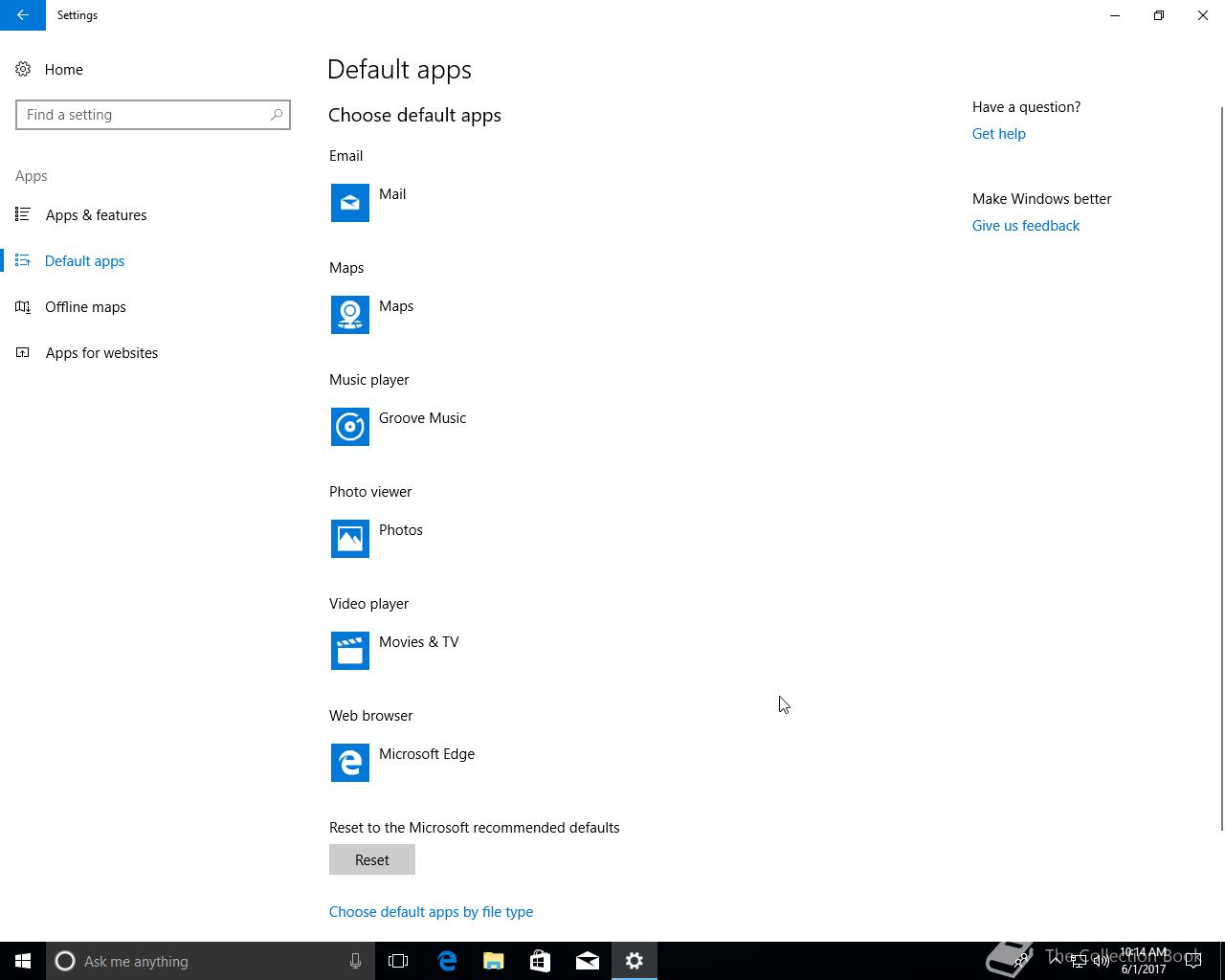Click the search magnifier in Find a setting
This screenshot has width=1225, height=980.
point(277,115)
